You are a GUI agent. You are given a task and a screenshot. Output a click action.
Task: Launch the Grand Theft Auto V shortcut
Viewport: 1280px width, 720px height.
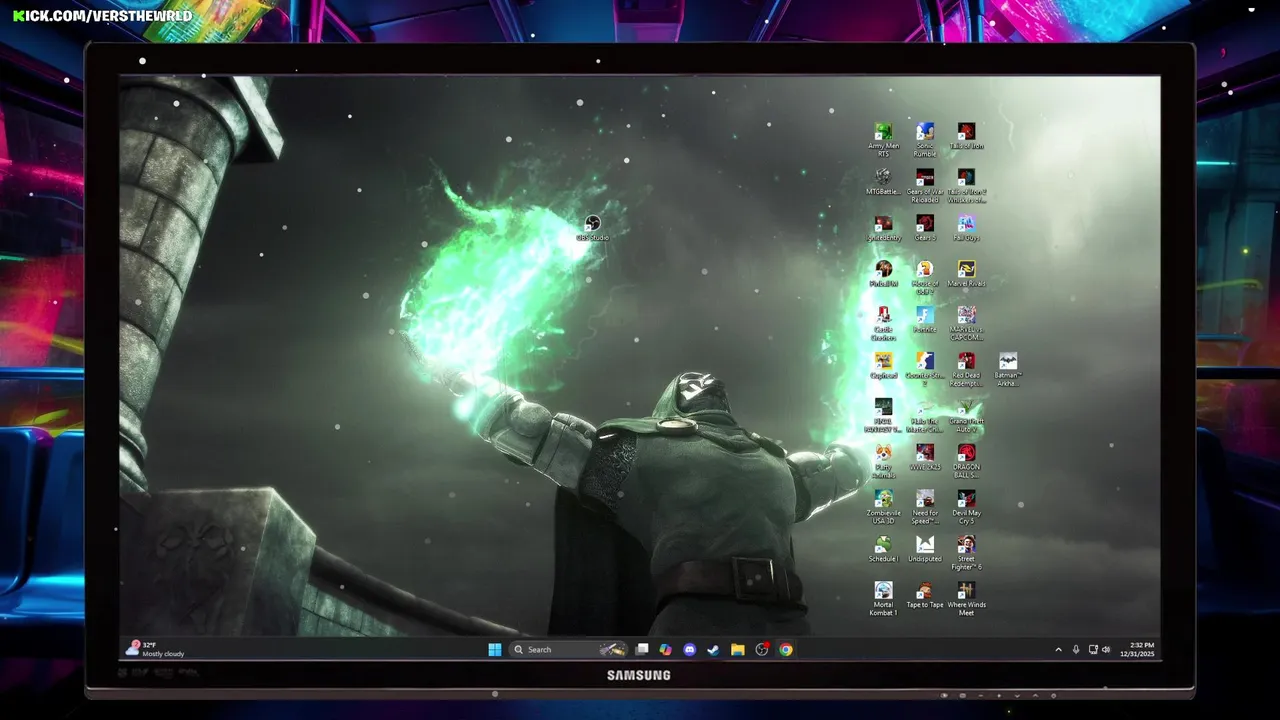[x=966, y=415]
